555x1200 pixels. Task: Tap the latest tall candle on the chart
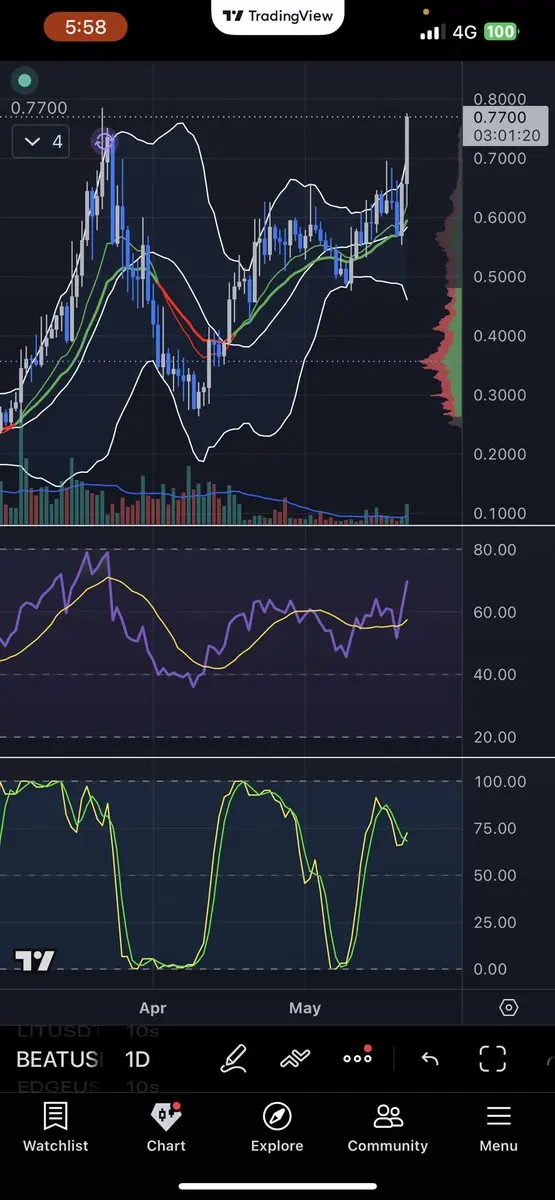click(x=407, y=150)
